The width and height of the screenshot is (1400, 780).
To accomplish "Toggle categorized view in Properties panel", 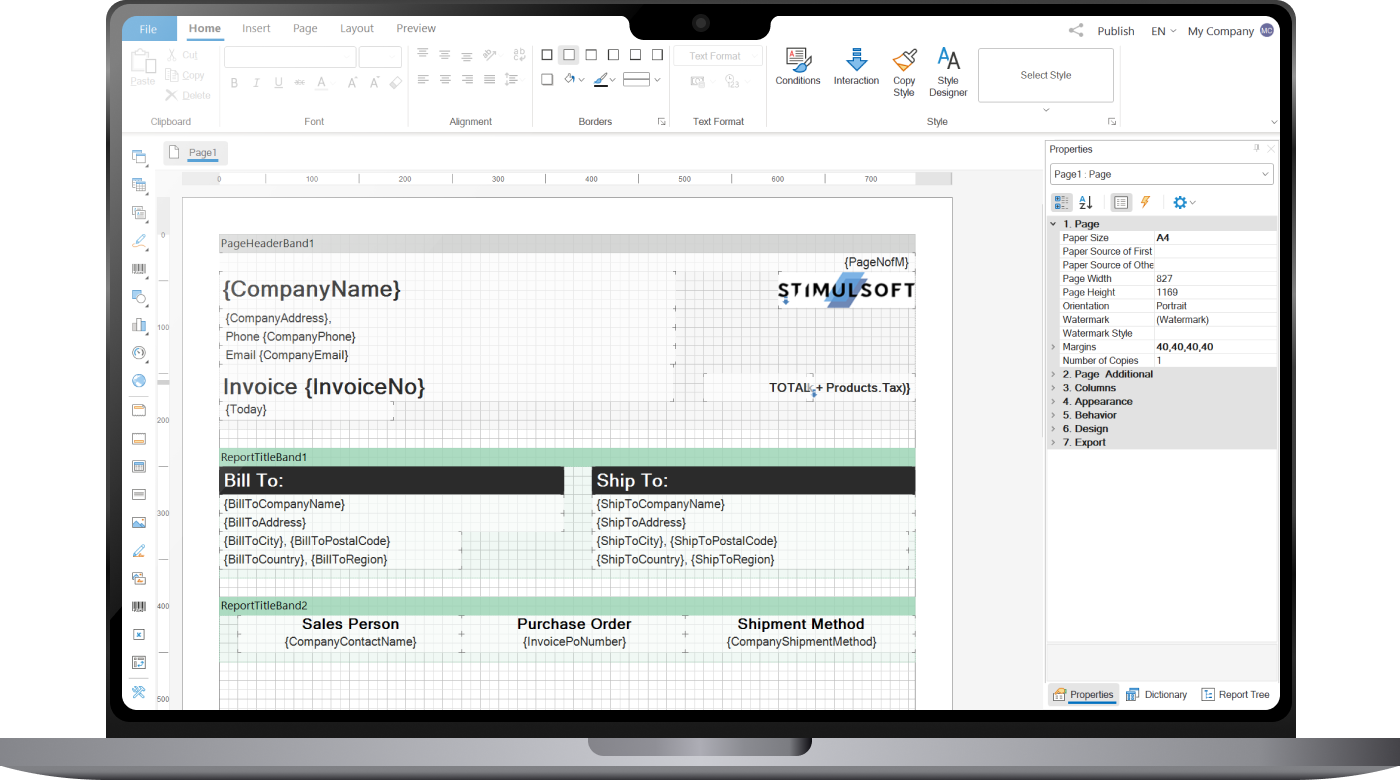I will point(1061,202).
